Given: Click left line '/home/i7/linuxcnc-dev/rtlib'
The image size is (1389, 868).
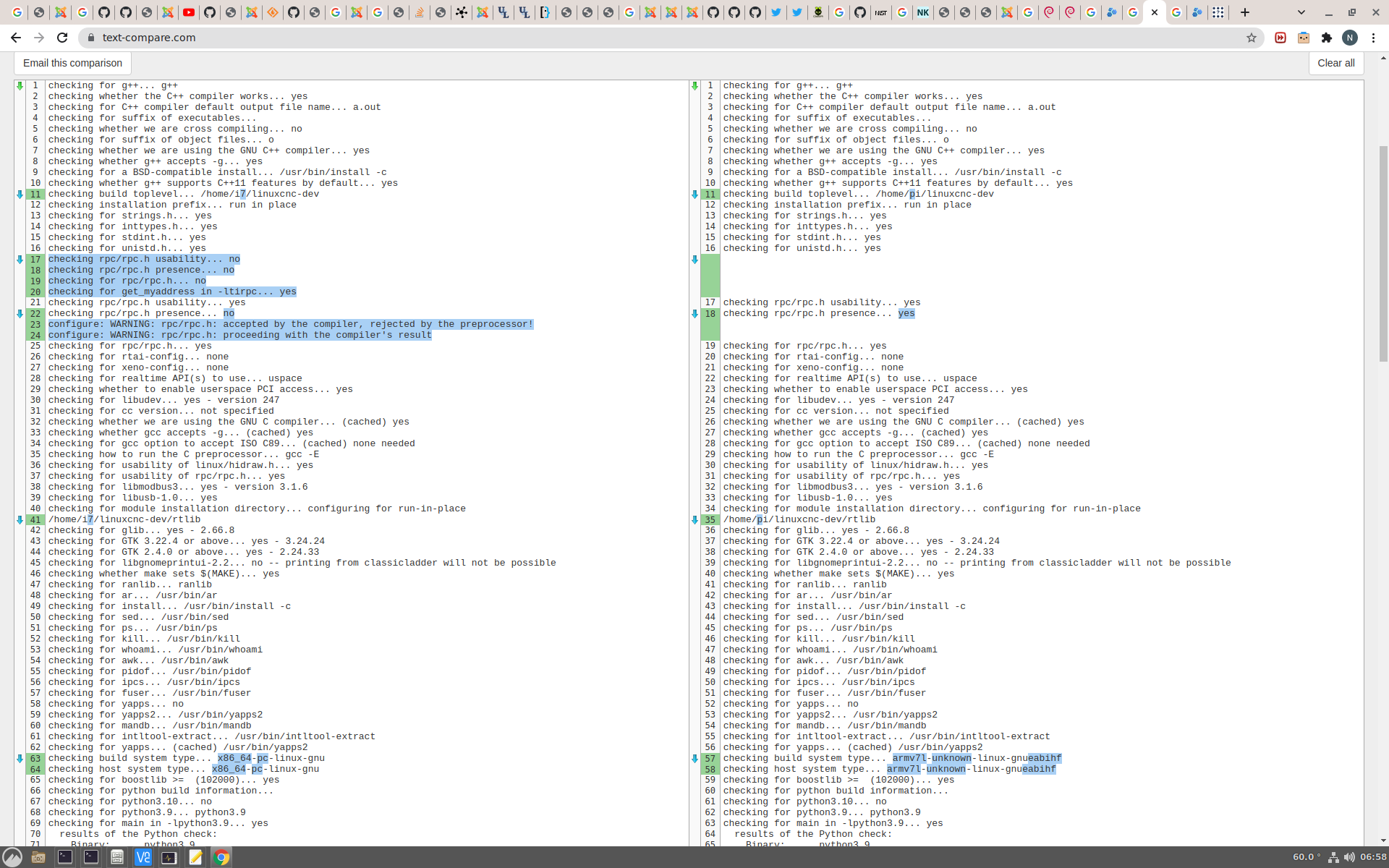Looking at the screenshot, I should click(124, 519).
